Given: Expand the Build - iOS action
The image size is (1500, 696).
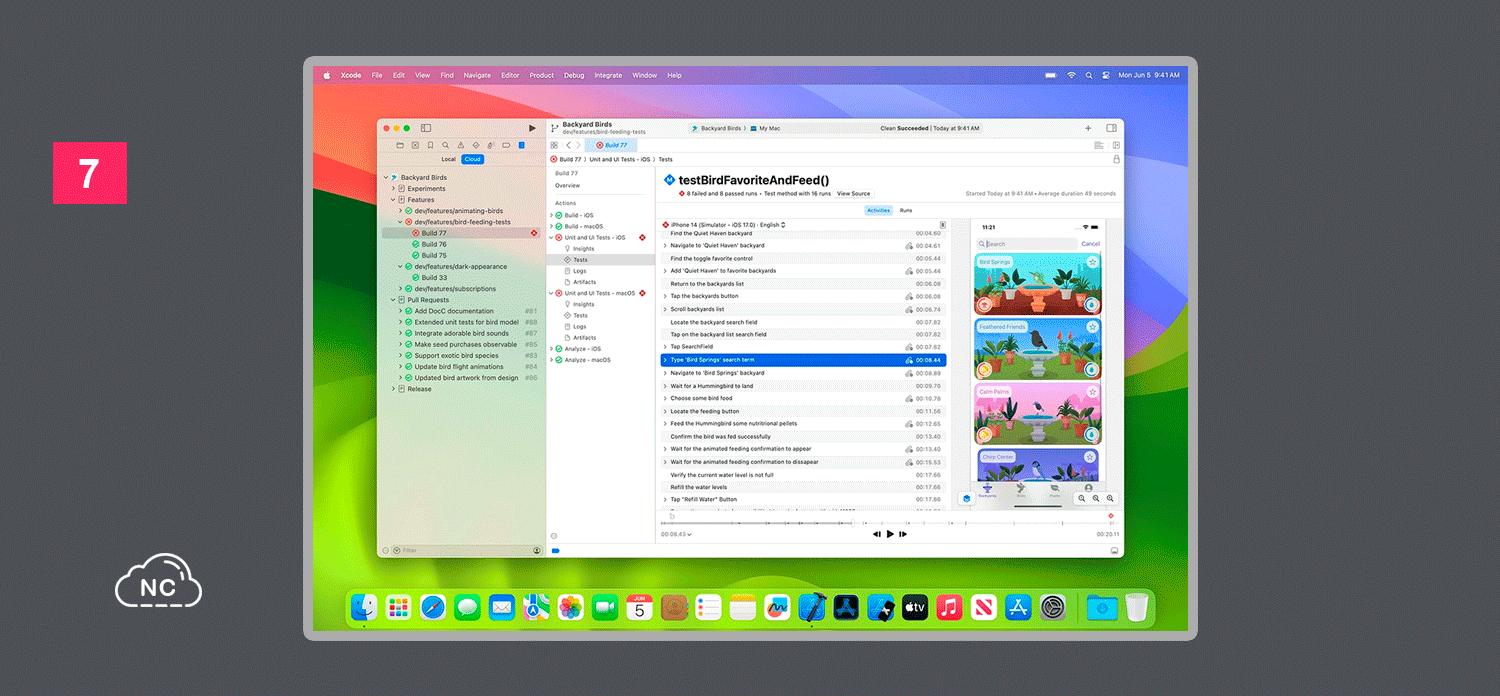Looking at the screenshot, I should pos(551,215).
